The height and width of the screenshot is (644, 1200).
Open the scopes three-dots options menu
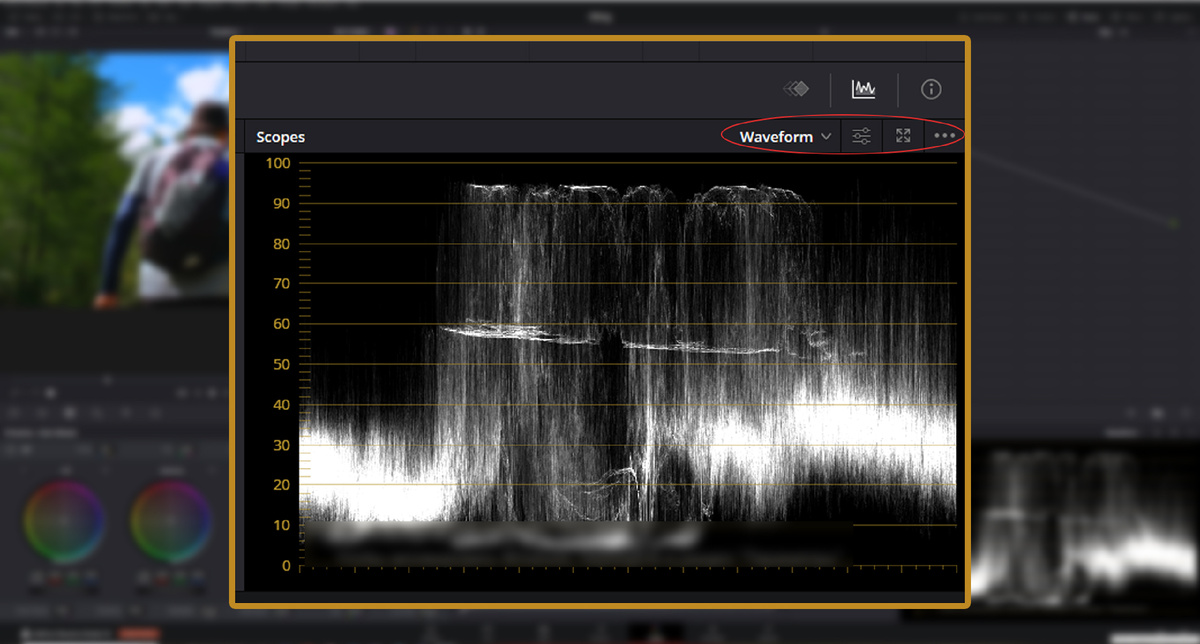coord(945,136)
